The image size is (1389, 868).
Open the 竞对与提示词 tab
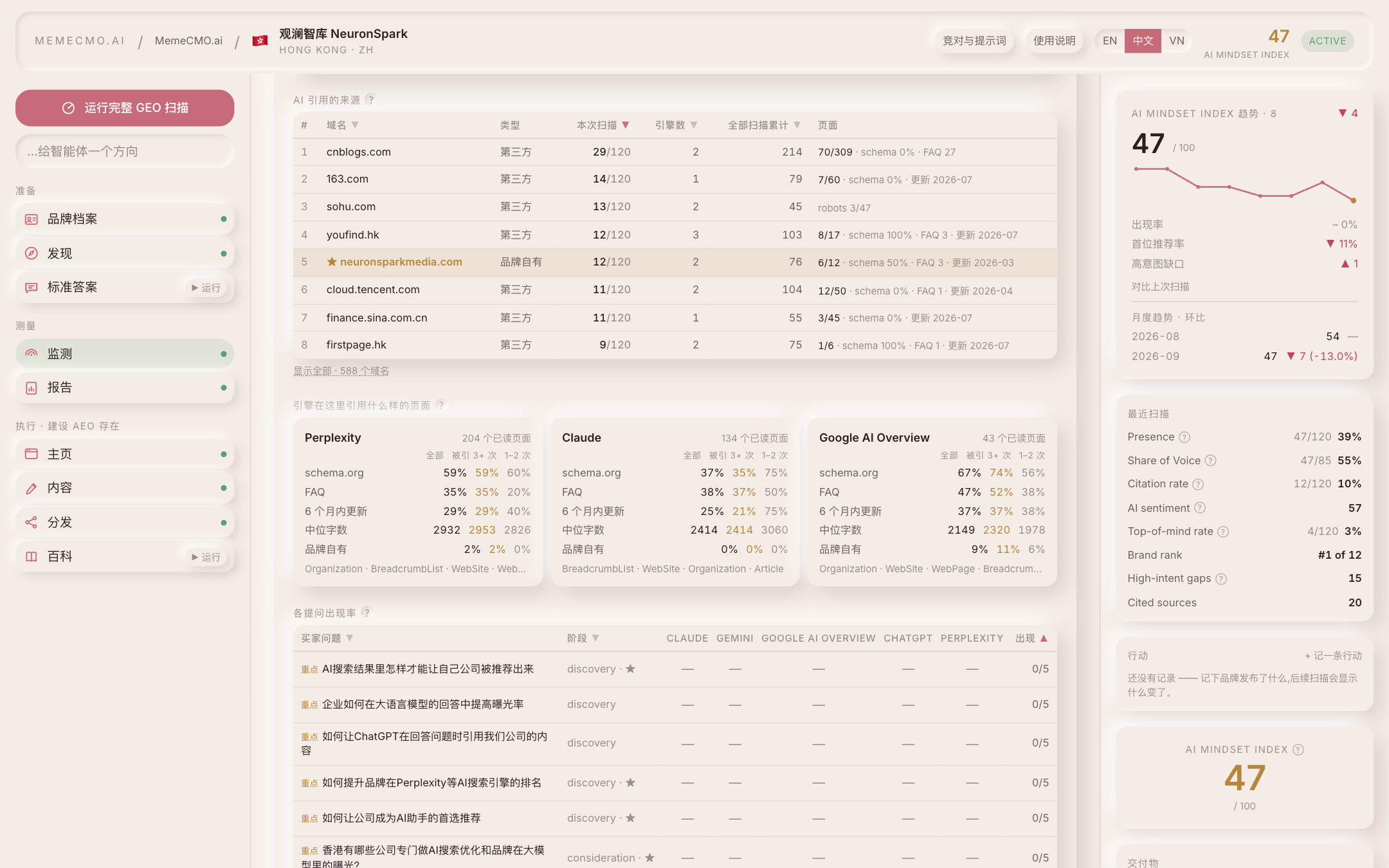[974, 41]
